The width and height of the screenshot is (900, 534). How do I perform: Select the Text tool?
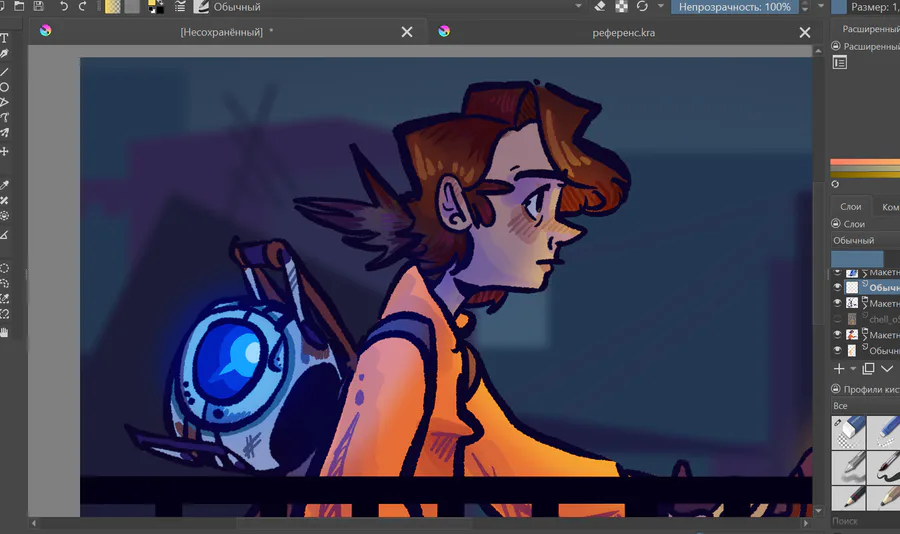click(4, 38)
